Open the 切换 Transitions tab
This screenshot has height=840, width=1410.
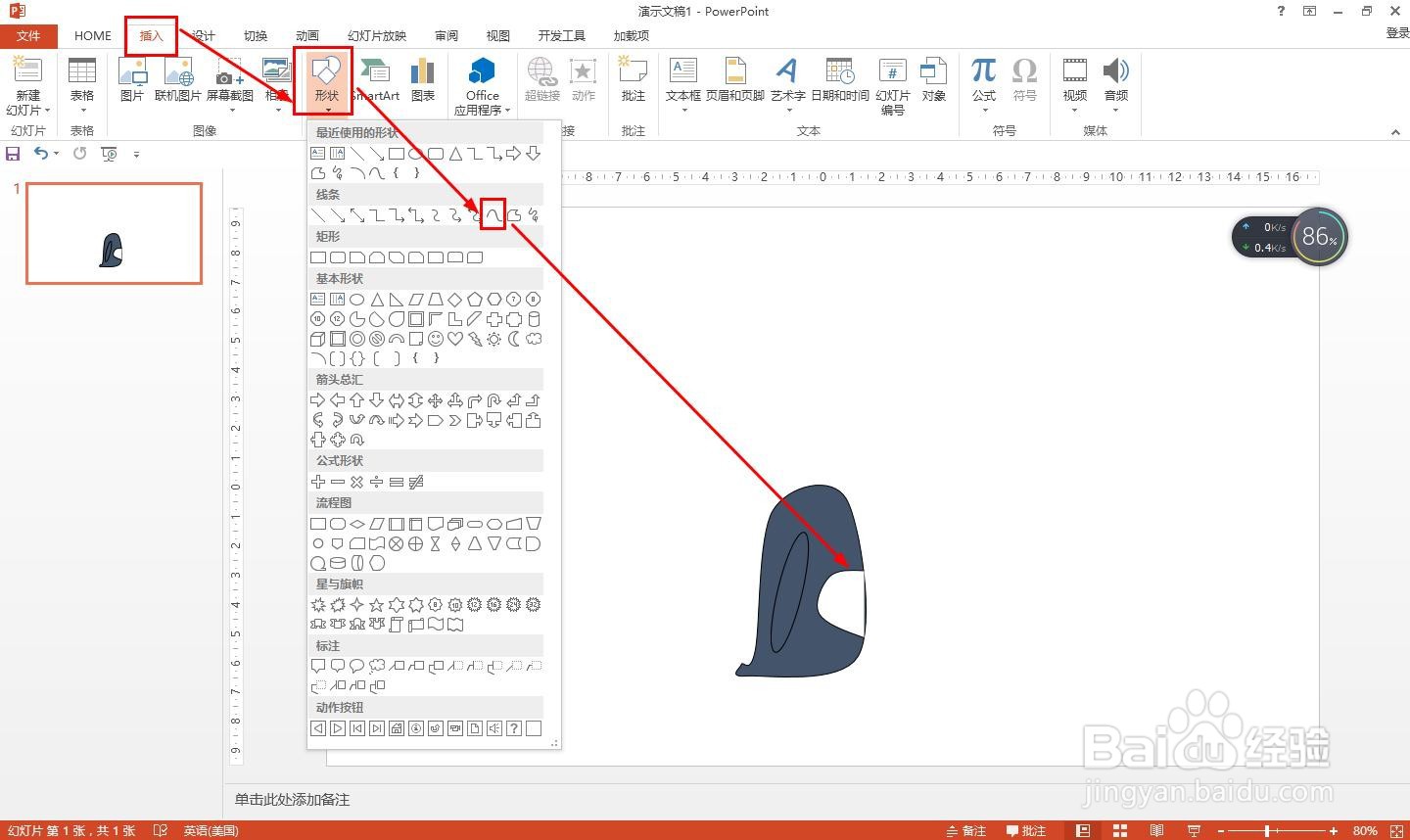coord(256,36)
